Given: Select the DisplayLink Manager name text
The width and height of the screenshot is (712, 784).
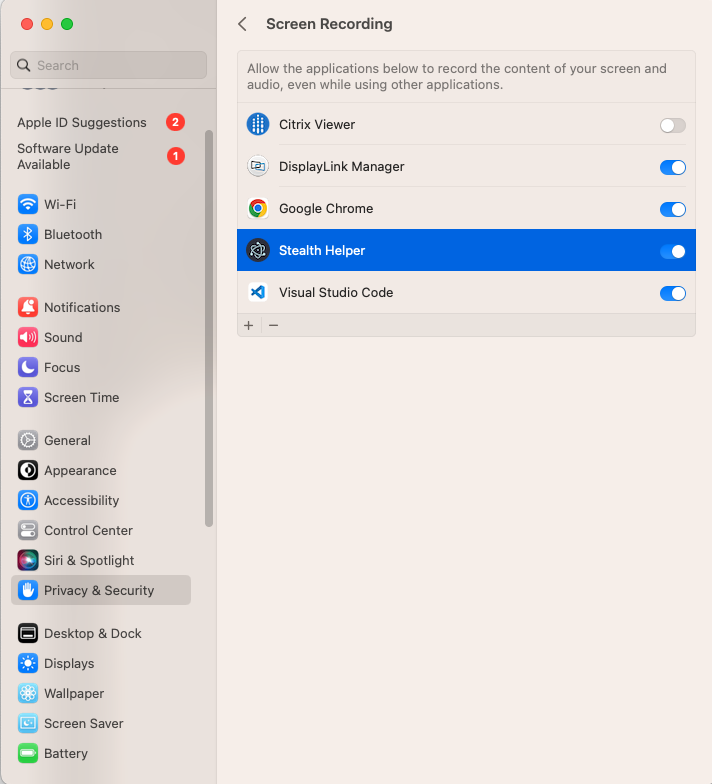Looking at the screenshot, I should [342, 166].
